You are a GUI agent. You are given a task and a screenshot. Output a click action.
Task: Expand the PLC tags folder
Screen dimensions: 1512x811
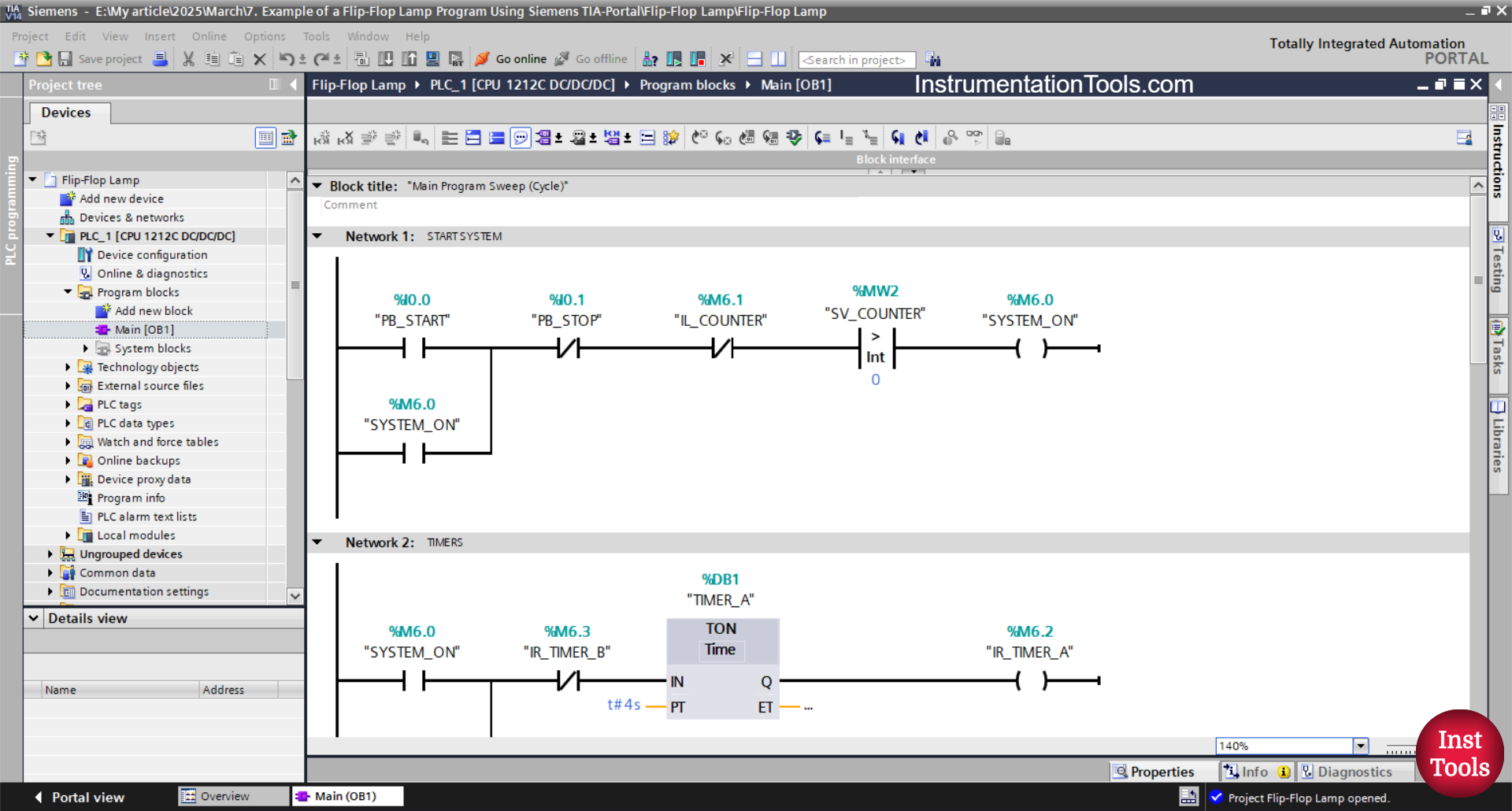click(68, 404)
